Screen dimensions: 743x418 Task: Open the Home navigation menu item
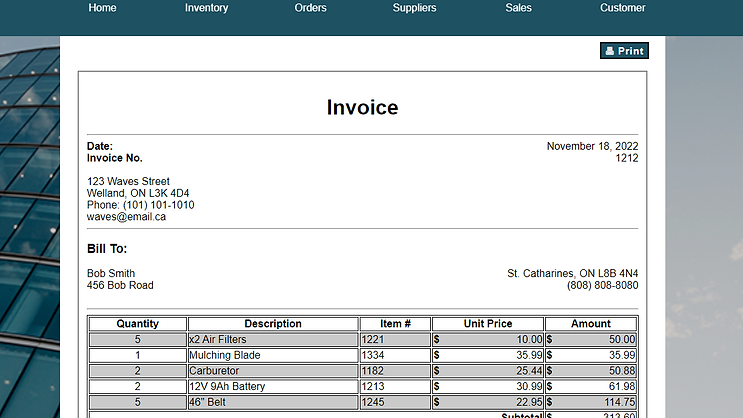pos(102,8)
